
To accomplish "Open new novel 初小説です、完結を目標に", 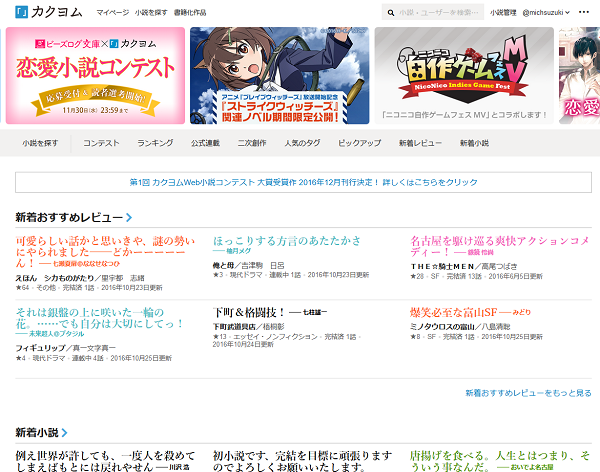I will click(302, 461).
